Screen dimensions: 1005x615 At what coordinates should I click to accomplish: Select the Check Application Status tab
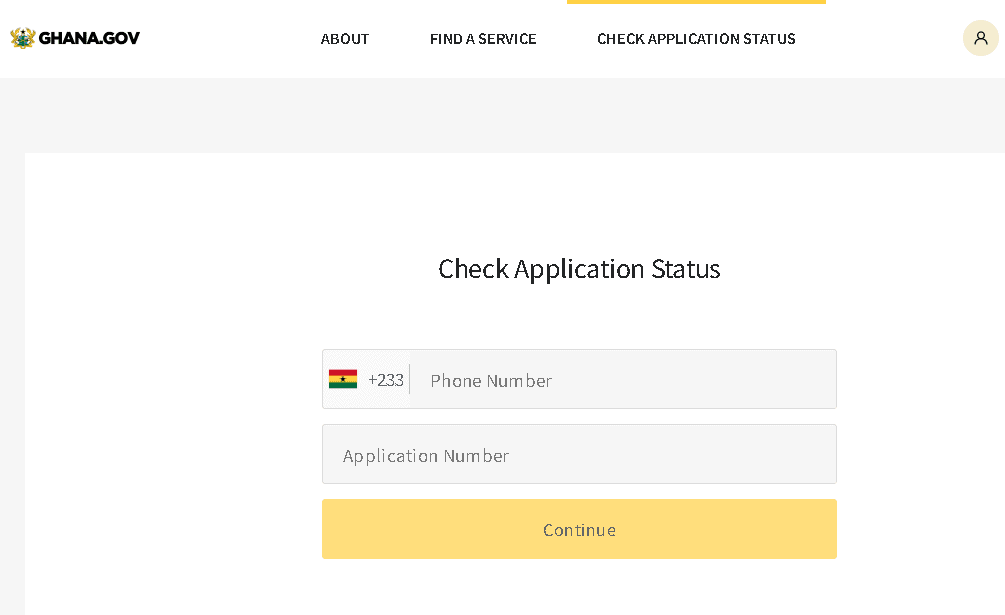pyautogui.click(x=696, y=39)
